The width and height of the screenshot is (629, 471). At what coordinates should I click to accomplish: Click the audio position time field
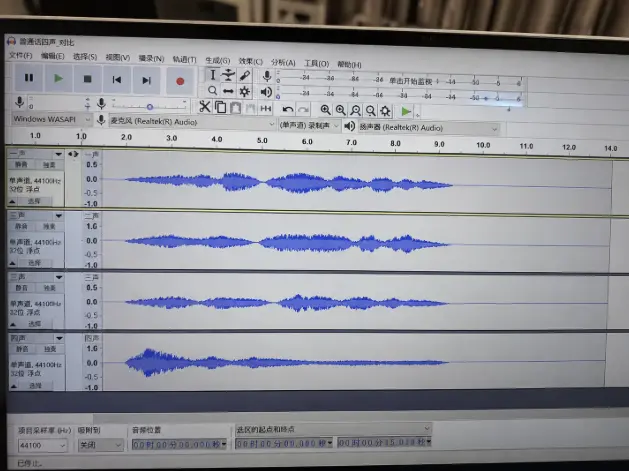coord(179,444)
